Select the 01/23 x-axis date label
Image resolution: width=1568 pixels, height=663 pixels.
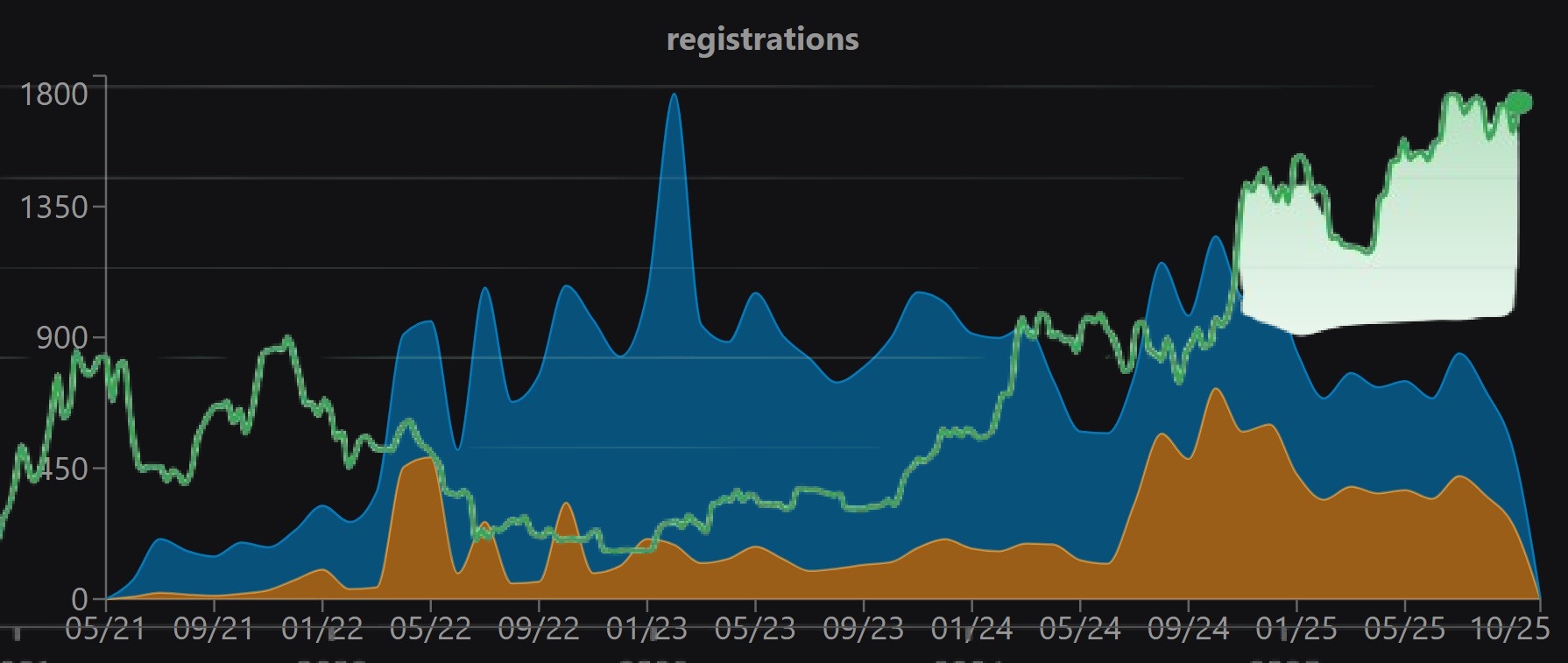click(646, 629)
